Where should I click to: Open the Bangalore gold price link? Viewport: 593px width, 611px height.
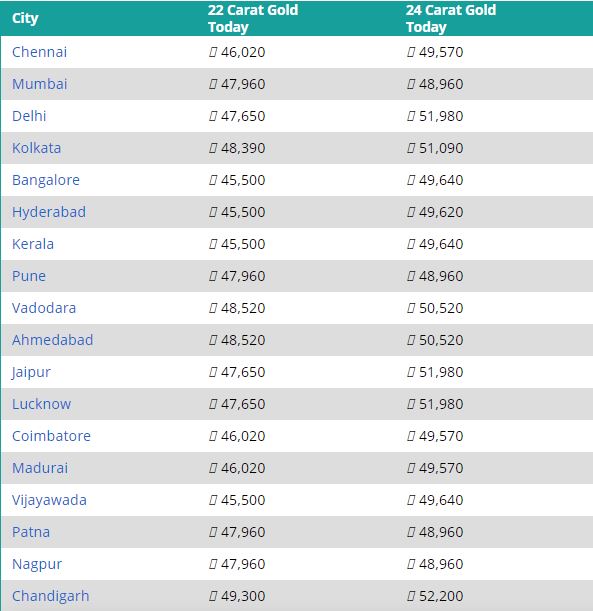point(46,180)
